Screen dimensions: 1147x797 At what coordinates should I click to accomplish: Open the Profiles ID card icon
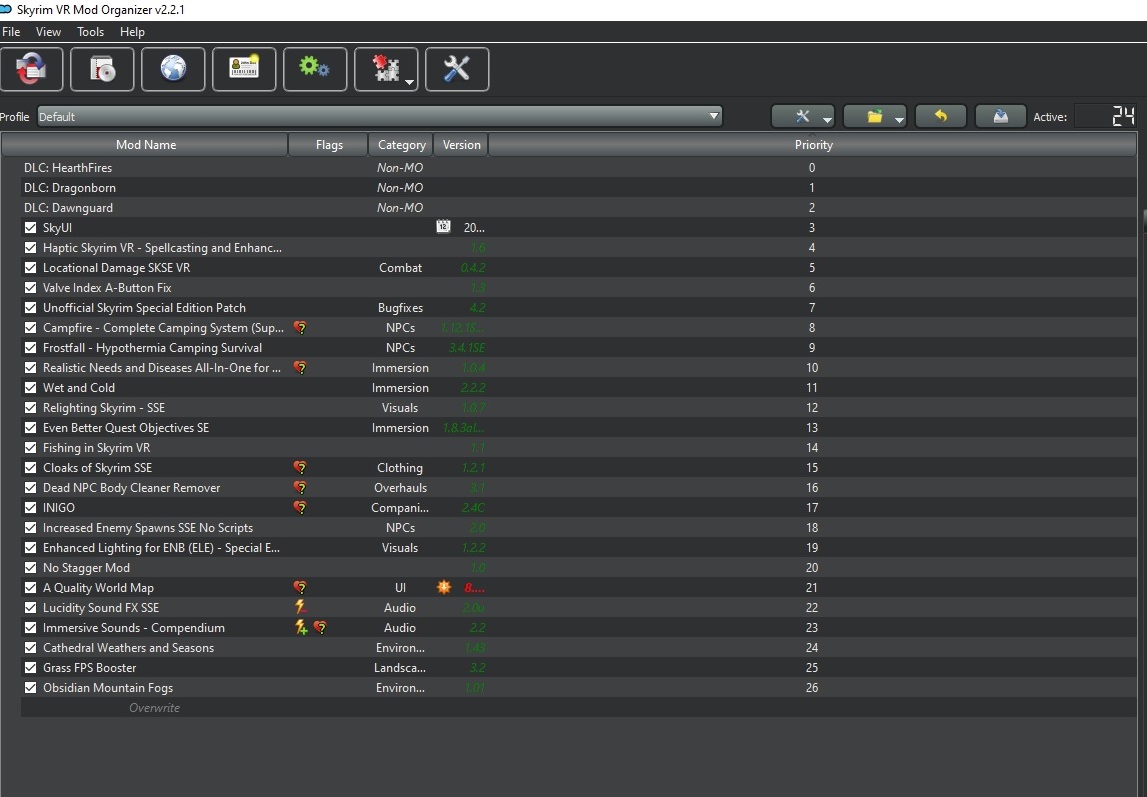click(x=244, y=69)
